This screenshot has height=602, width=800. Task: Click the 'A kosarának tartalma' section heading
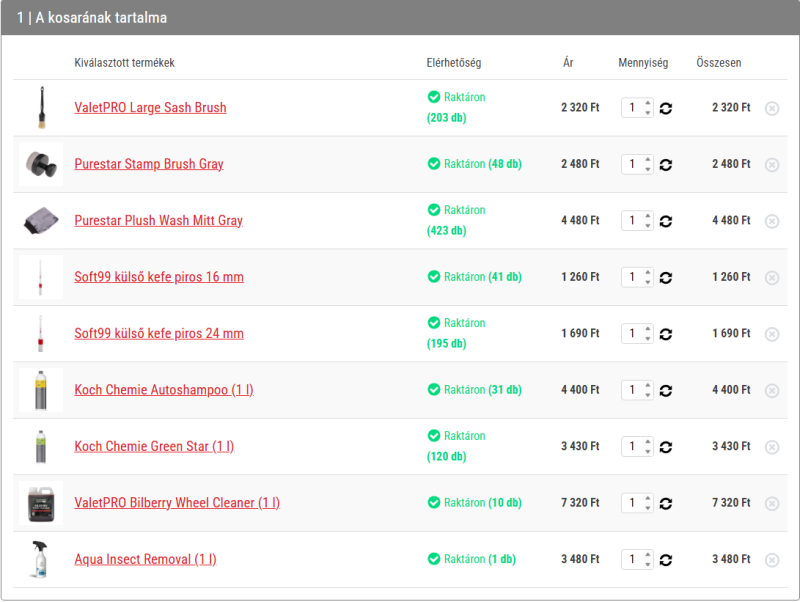101,18
